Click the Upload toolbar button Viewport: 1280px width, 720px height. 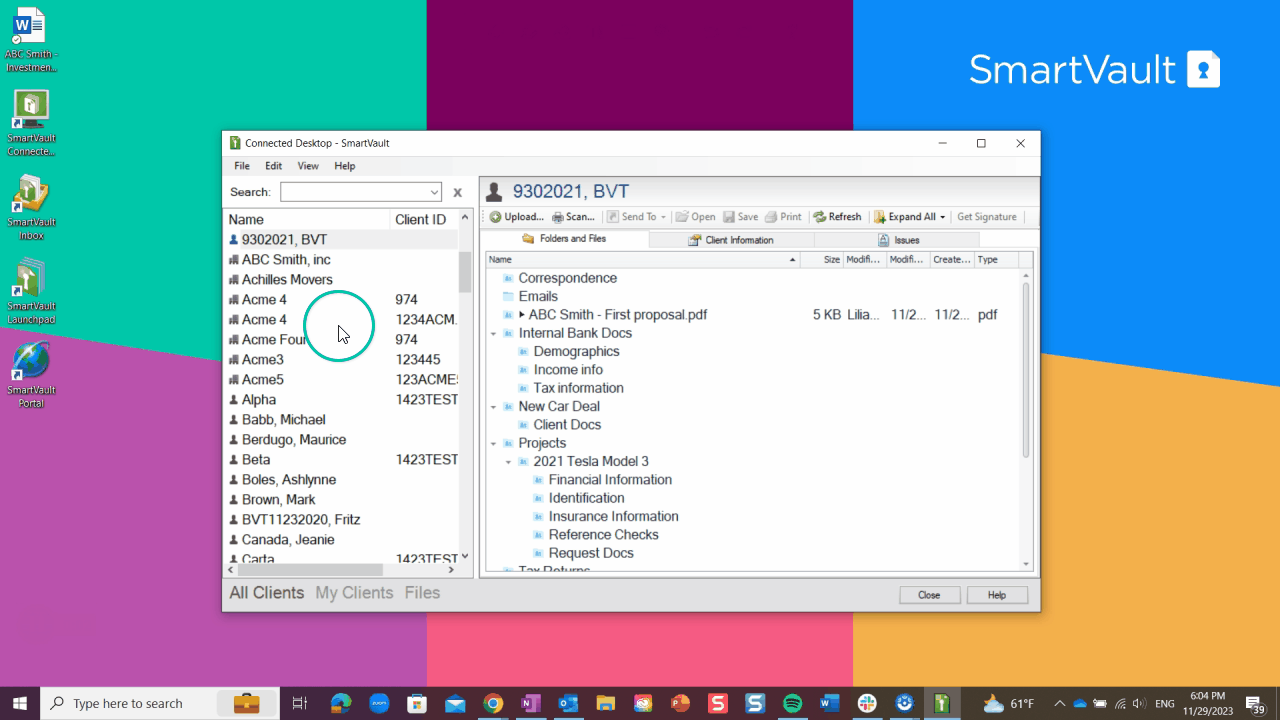click(x=516, y=217)
